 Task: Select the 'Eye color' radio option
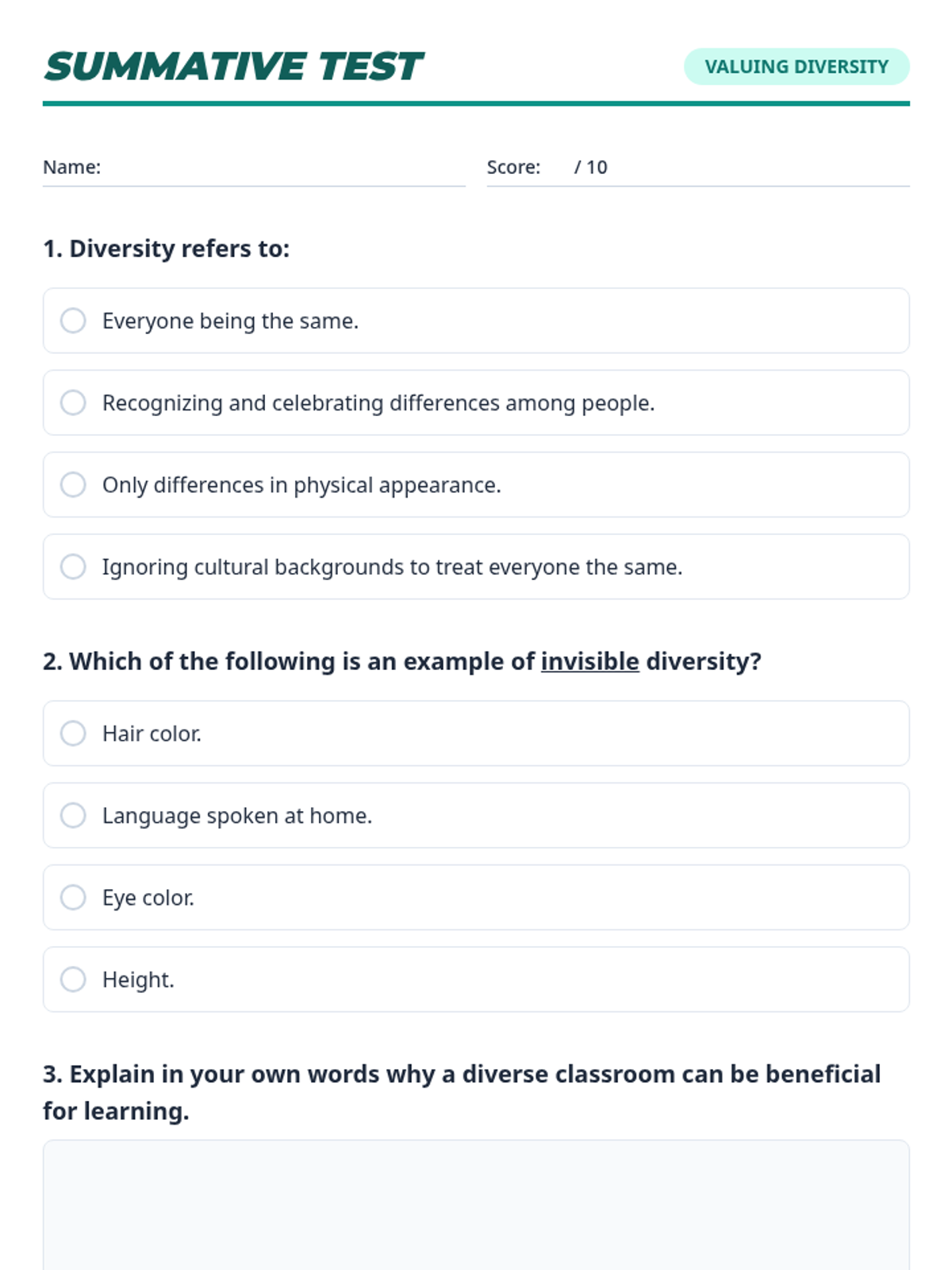pos(73,897)
